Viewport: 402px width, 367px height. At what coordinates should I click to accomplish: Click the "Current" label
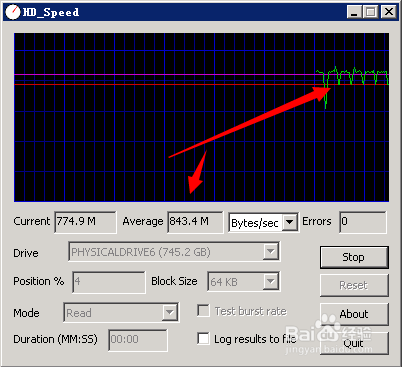(x=32, y=221)
